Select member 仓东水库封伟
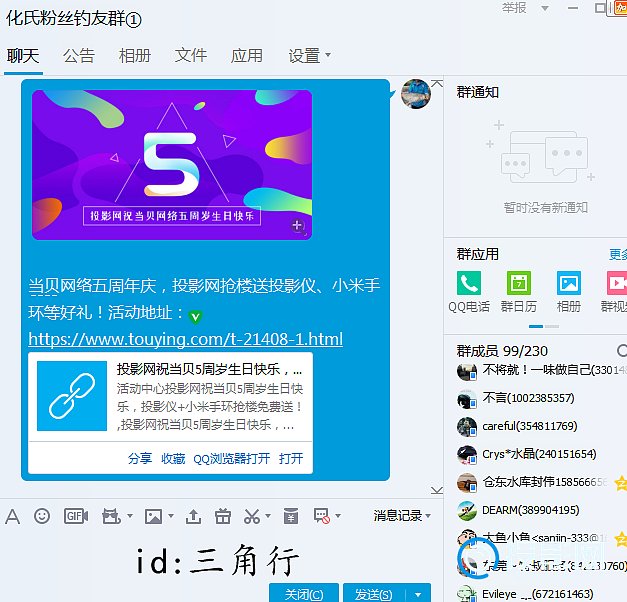 [535, 482]
